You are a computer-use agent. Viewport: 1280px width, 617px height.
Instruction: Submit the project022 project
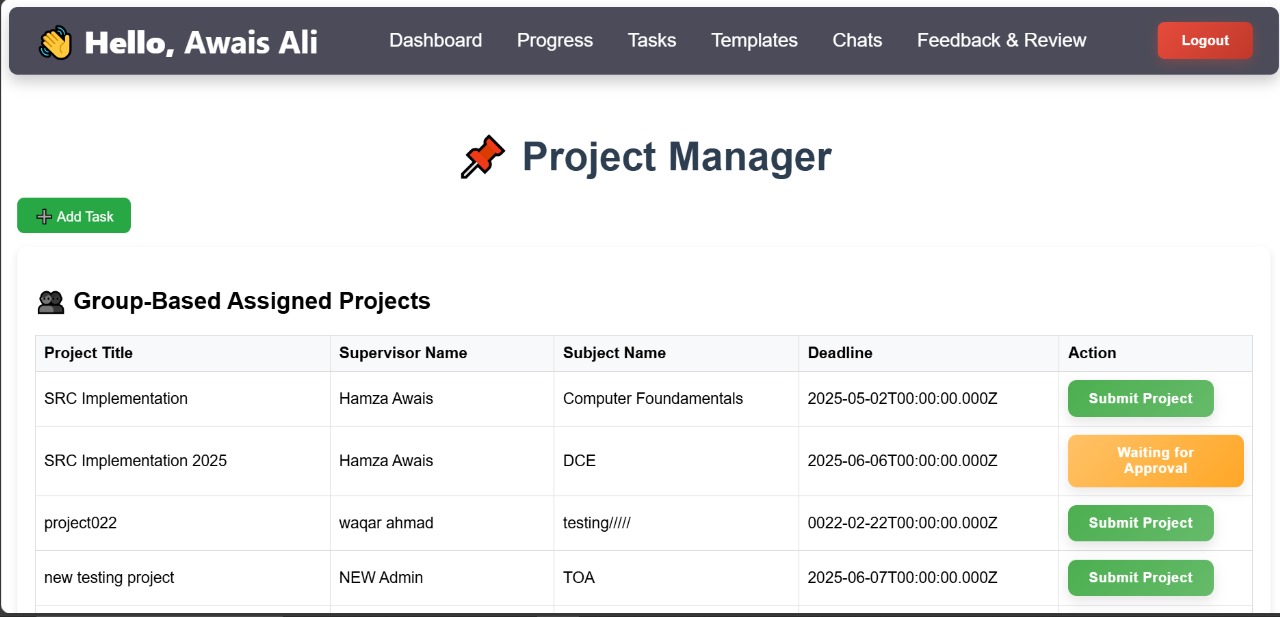(x=1140, y=523)
